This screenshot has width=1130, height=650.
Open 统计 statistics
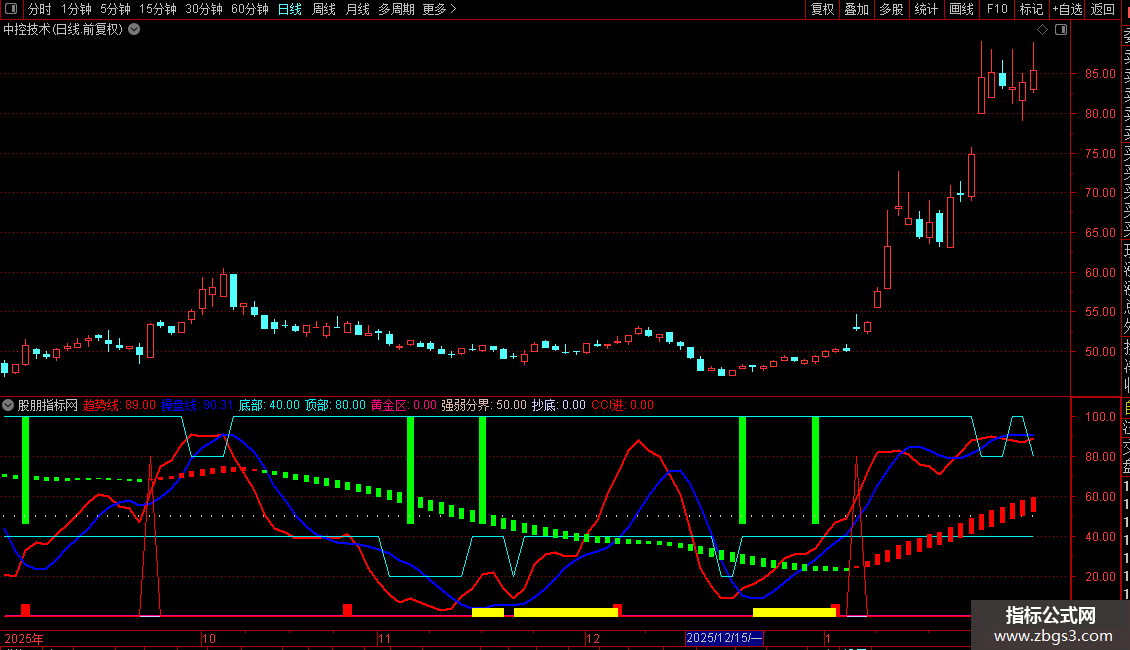pyautogui.click(x=926, y=9)
